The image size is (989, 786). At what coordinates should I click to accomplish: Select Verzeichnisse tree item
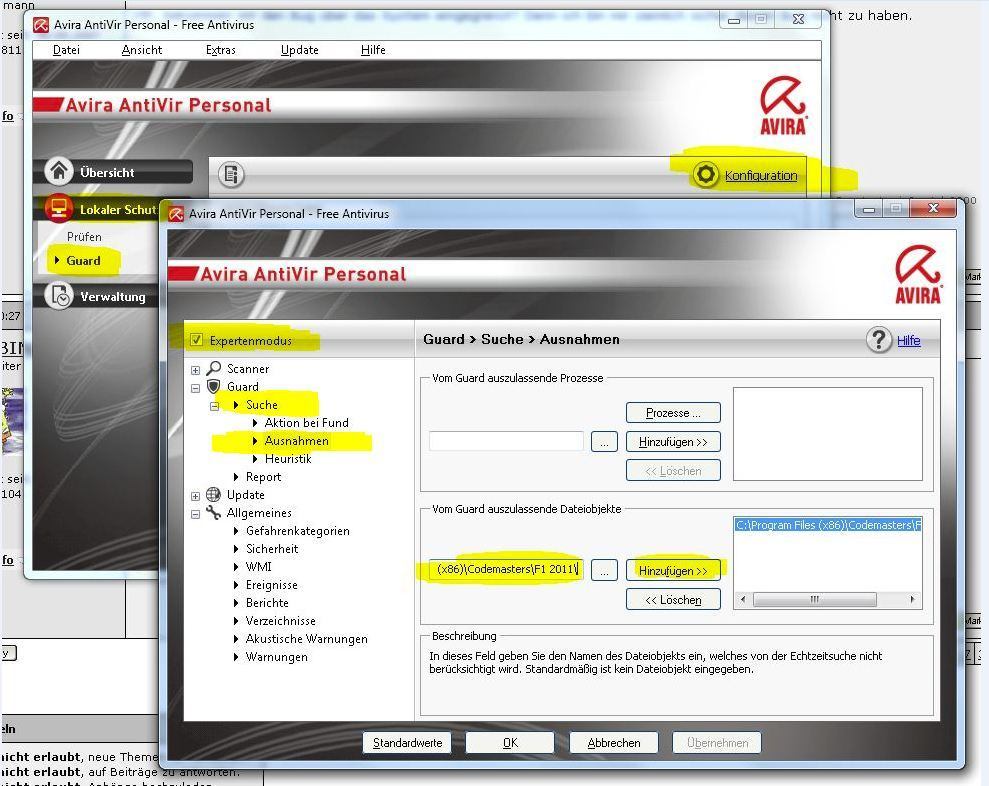[281, 621]
